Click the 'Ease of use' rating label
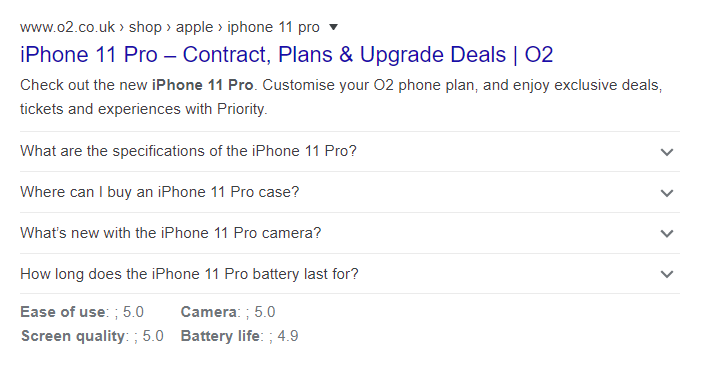This screenshot has width=707, height=369. coord(63,312)
